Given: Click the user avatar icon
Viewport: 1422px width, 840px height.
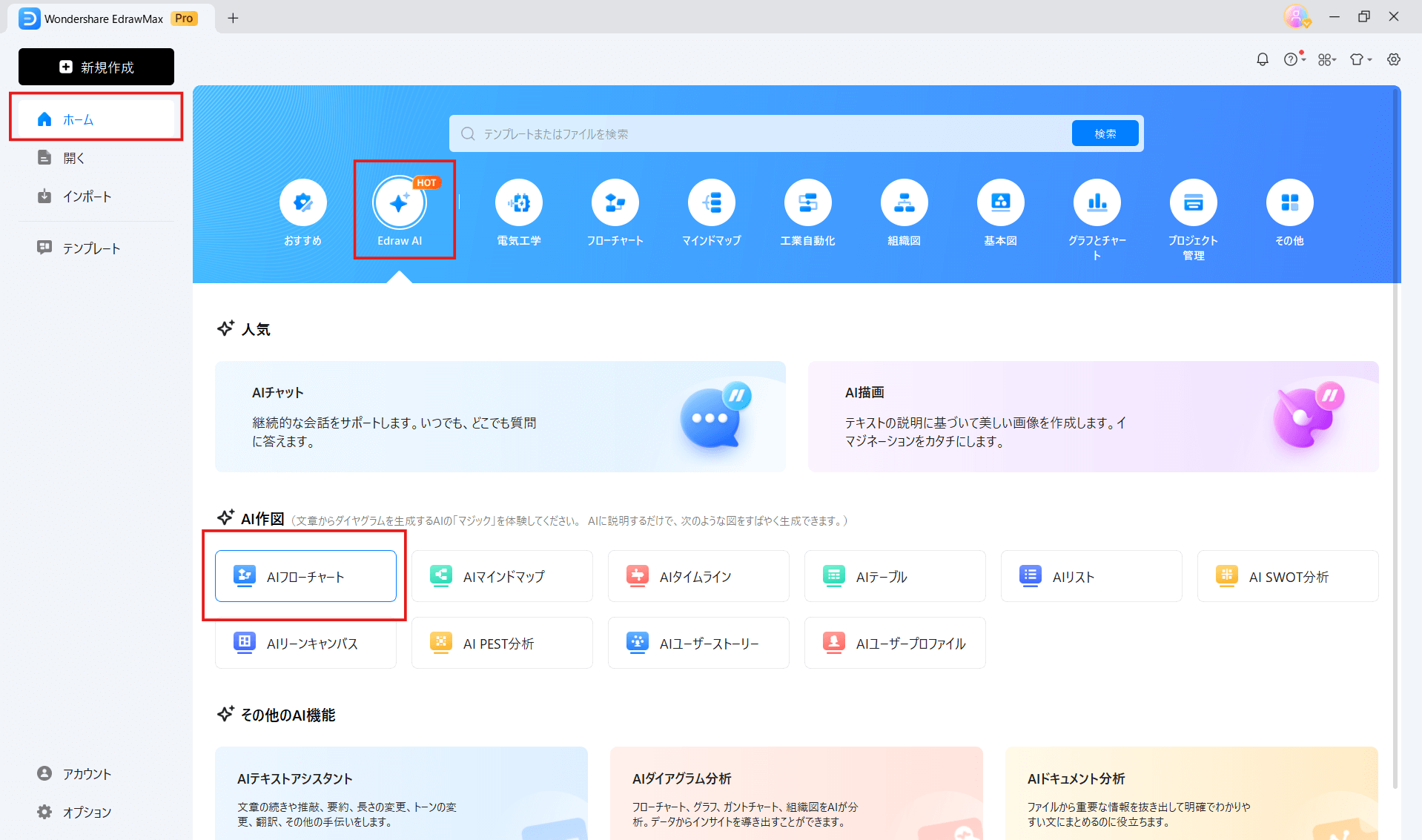Looking at the screenshot, I should (1296, 16).
